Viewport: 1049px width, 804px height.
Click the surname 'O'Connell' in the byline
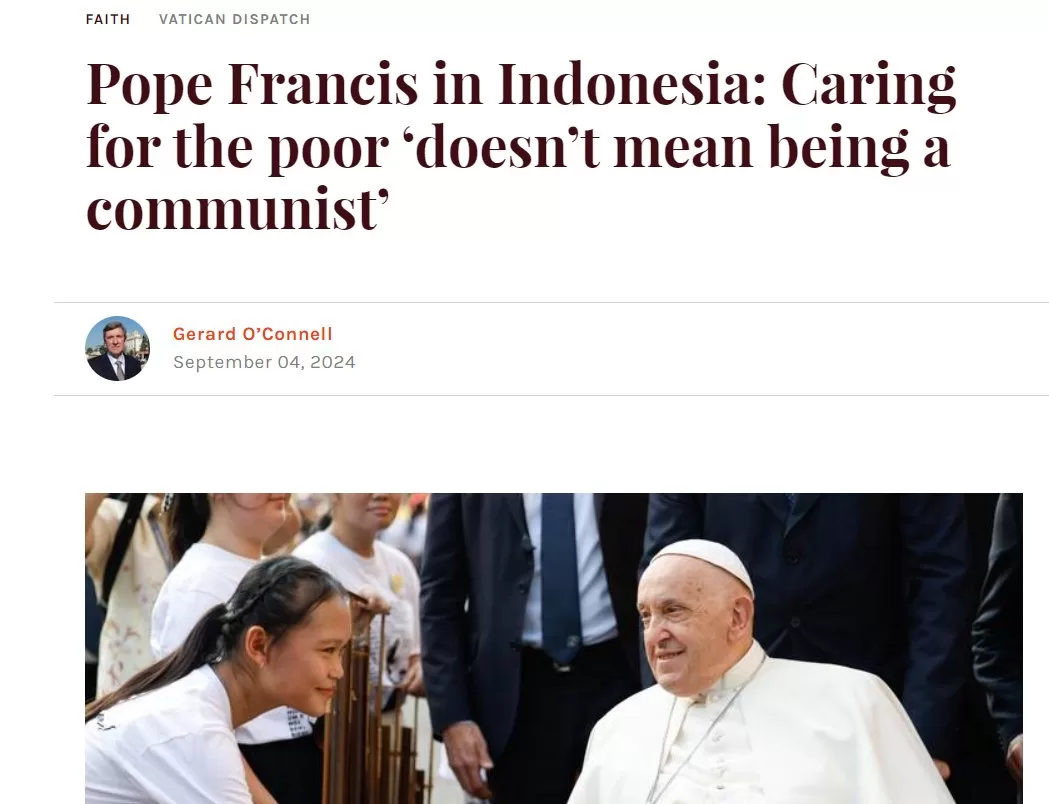pyautogui.click(x=287, y=334)
